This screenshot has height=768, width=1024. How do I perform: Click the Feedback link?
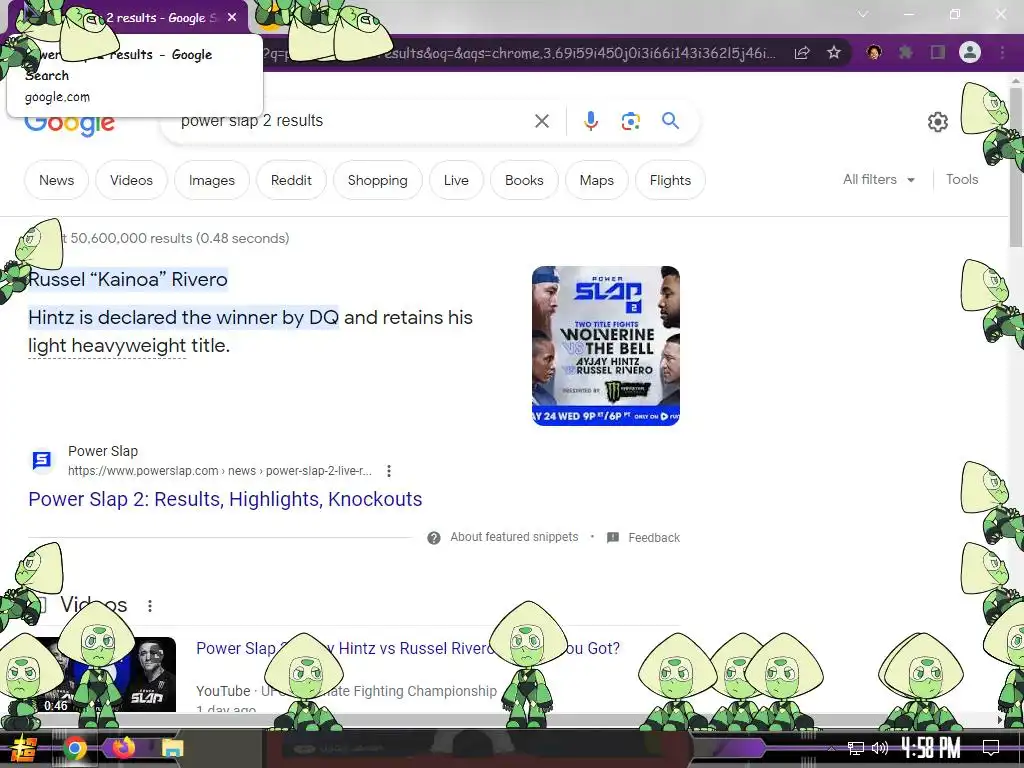pyautogui.click(x=654, y=537)
